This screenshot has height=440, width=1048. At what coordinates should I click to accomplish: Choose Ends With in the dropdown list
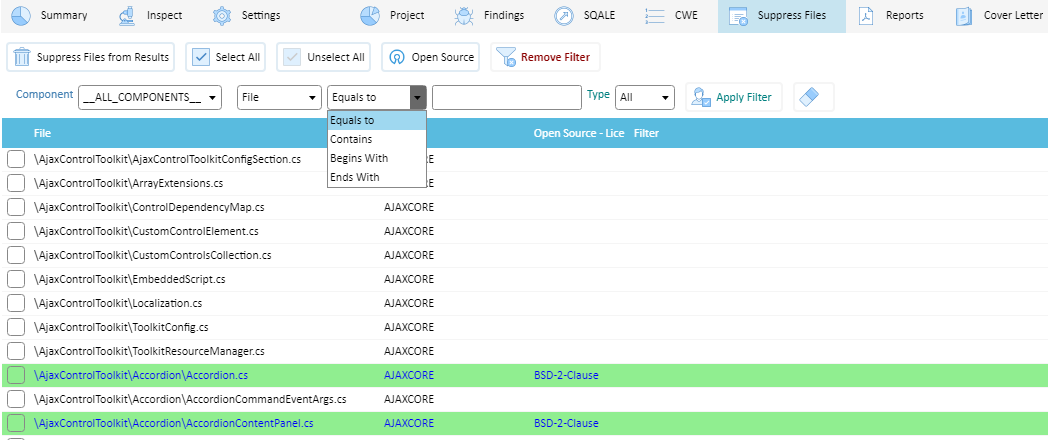[x=376, y=177]
